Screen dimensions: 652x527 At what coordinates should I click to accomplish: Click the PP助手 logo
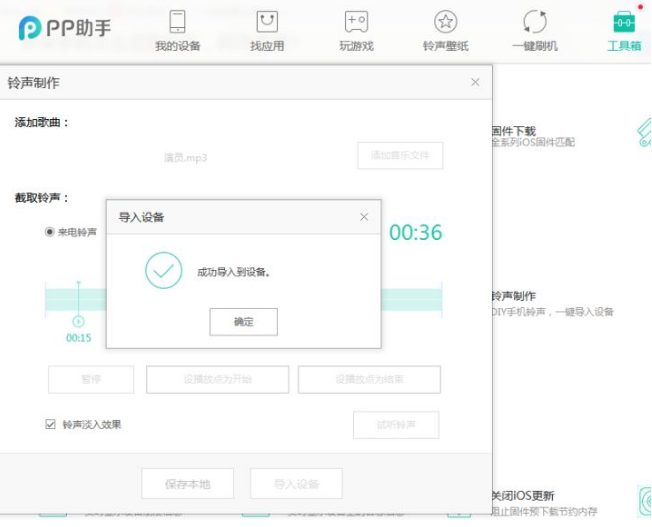click(65, 28)
